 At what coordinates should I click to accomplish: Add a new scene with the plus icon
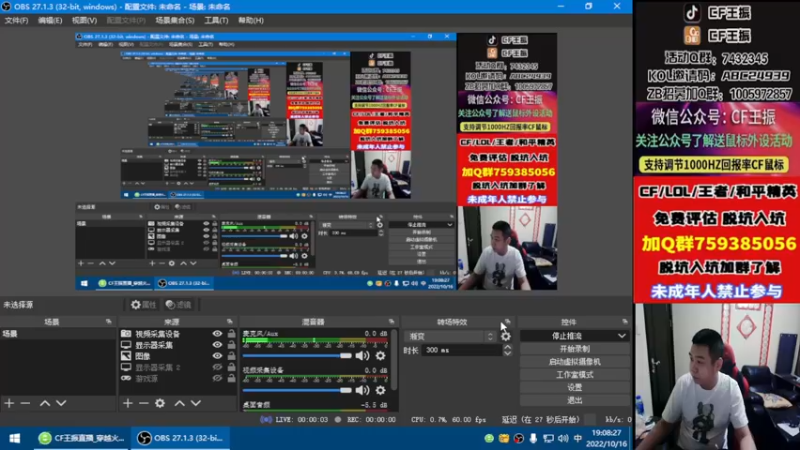click(x=9, y=403)
